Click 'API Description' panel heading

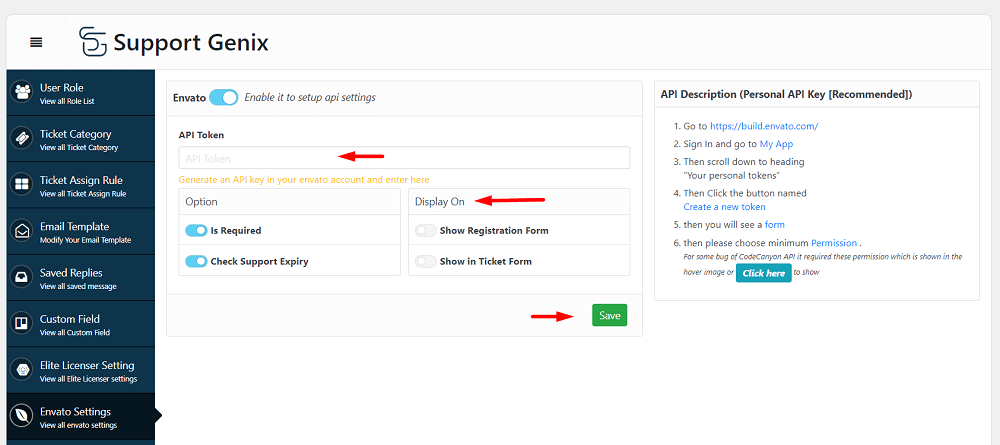(786, 94)
